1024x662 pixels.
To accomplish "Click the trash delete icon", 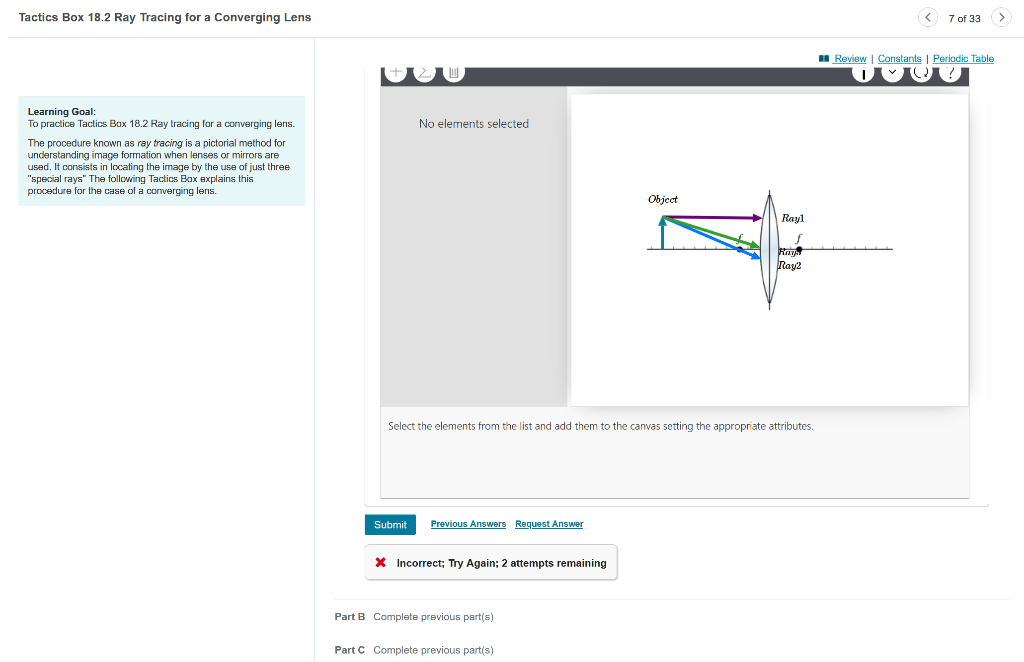I will 452,71.
